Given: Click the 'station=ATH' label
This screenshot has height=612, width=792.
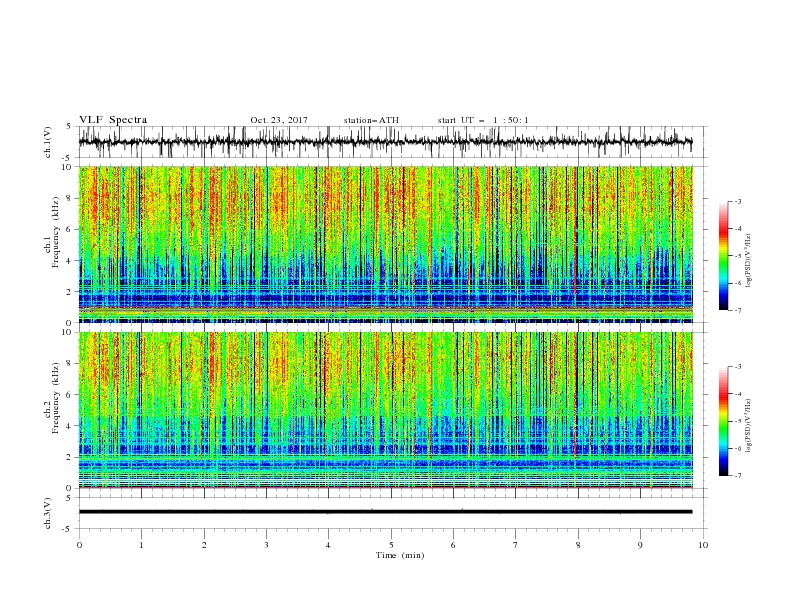Looking at the screenshot, I should coord(371,120).
